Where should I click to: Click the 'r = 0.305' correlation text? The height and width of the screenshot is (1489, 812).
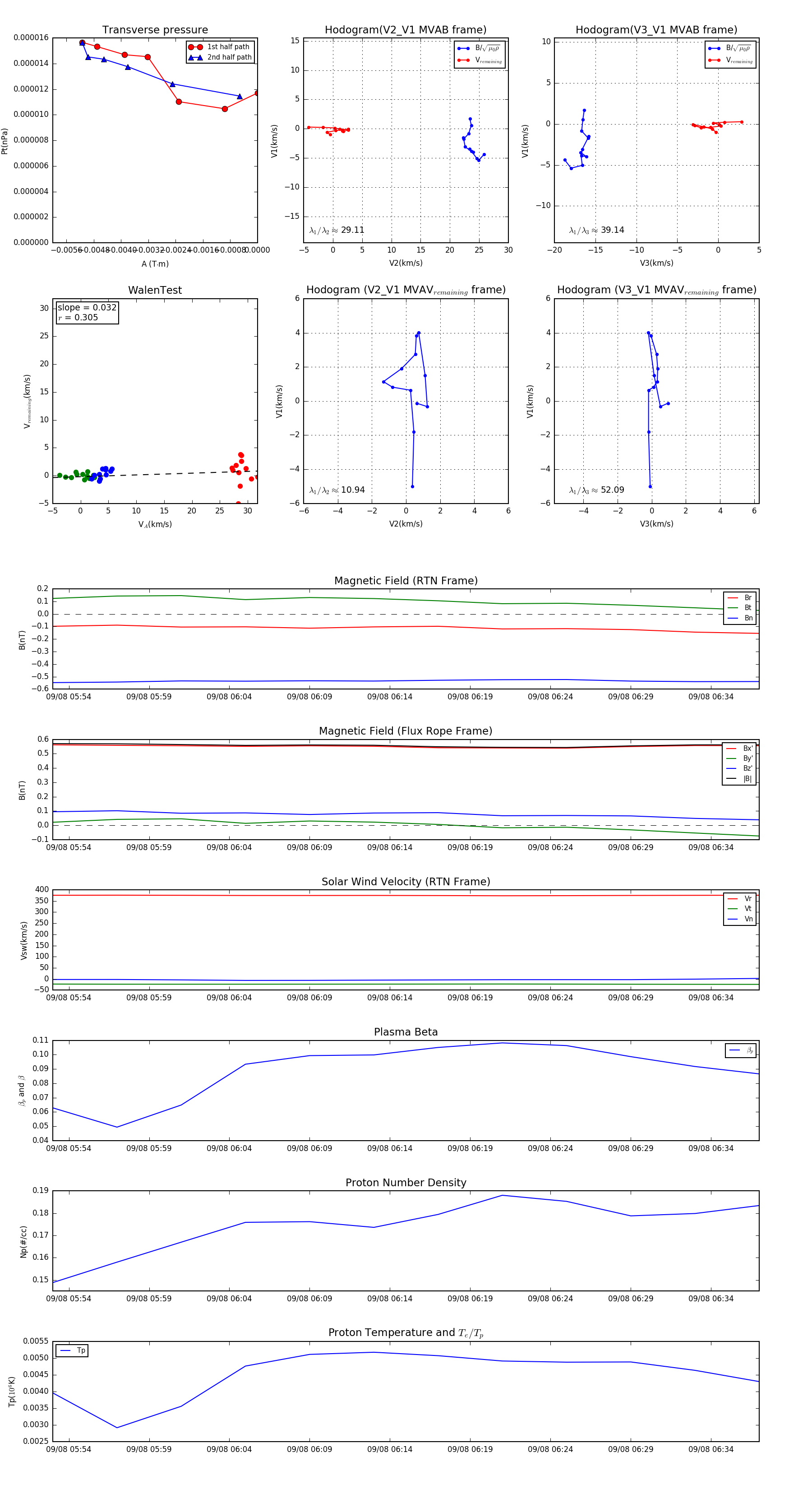78,317
